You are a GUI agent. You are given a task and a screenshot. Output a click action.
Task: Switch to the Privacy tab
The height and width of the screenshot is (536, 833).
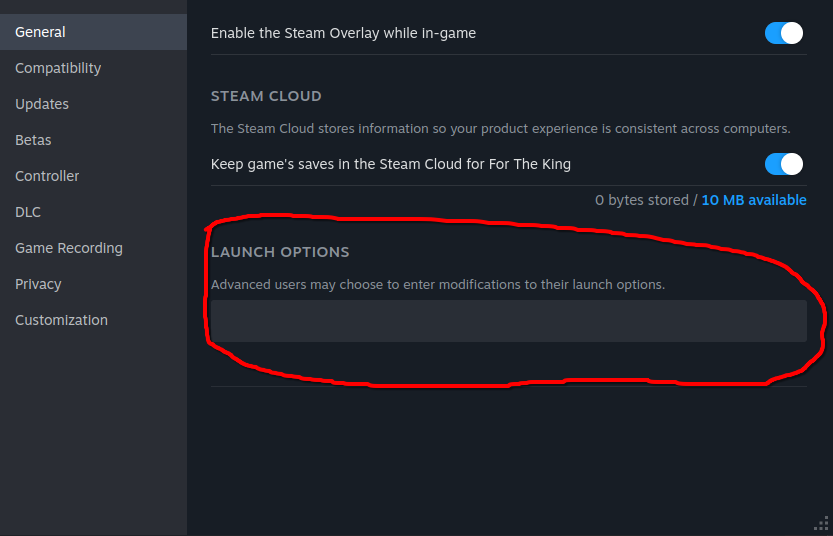pyautogui.click(x=38, y=284)
